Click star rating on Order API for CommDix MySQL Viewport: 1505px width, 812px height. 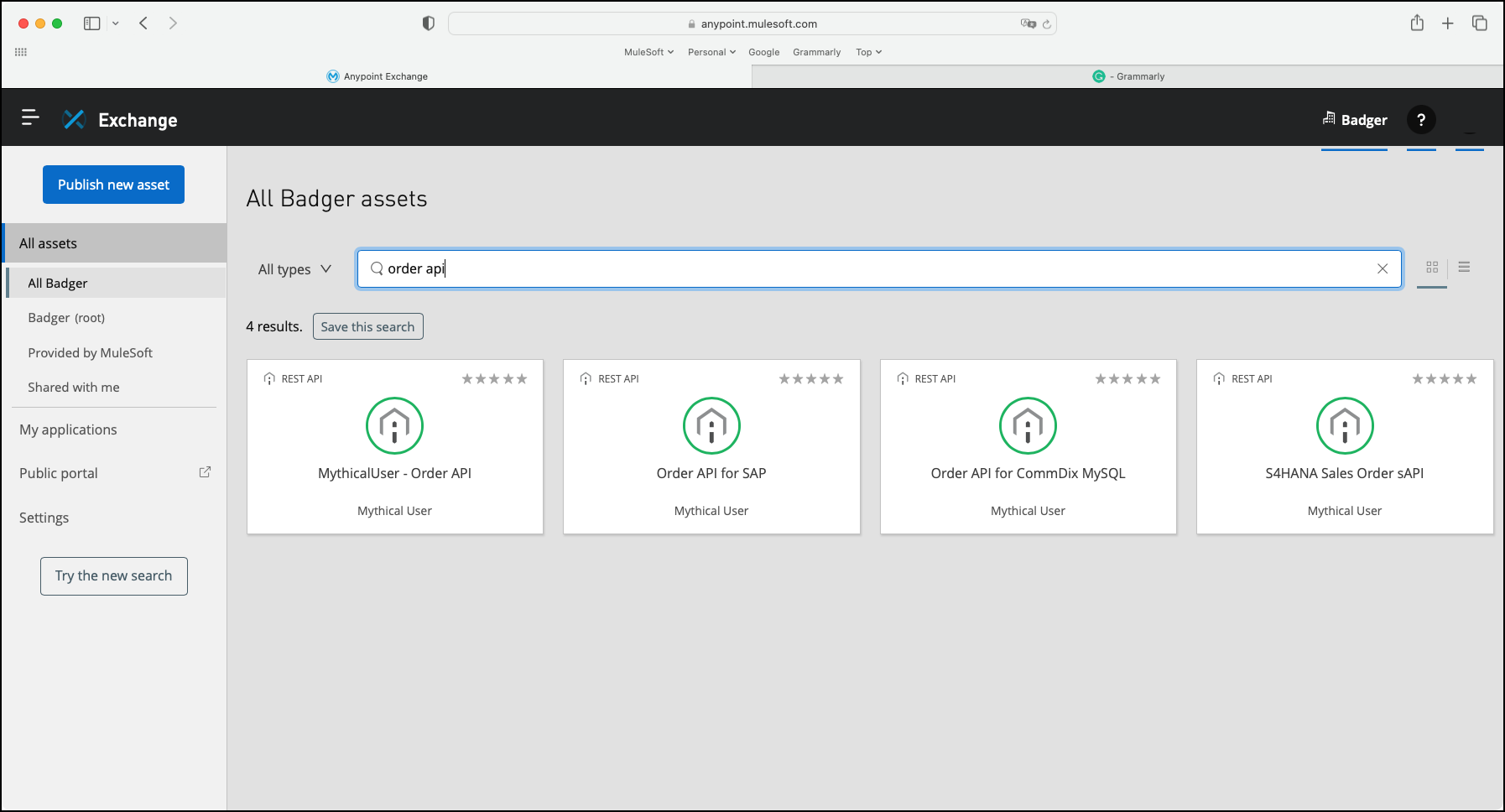[1128, 379]
